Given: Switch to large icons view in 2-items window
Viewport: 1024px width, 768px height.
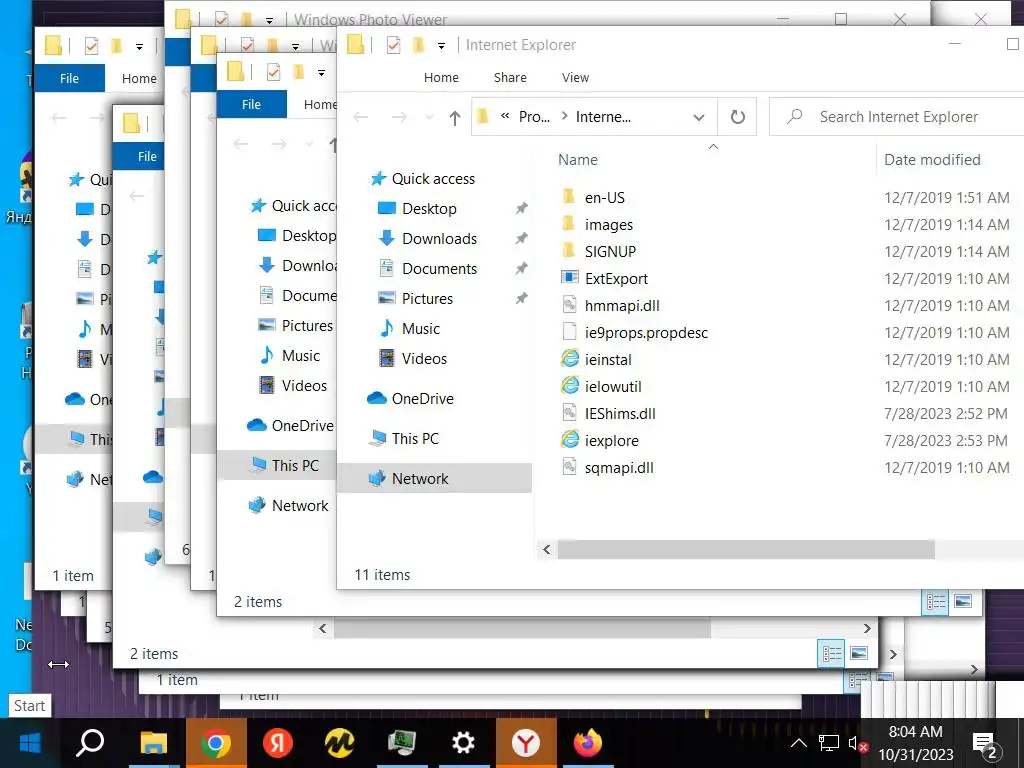Looking at the screenshot, I should (963, 601).
